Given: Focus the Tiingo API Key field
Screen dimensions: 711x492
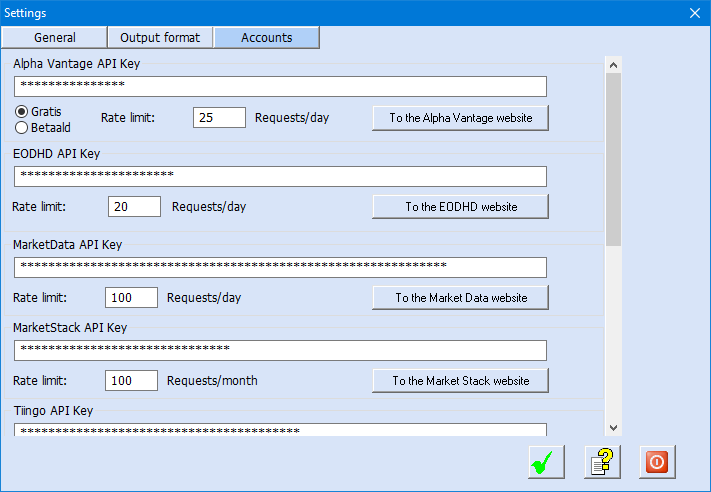Looking at the screenshot, I should click(280, 430).
